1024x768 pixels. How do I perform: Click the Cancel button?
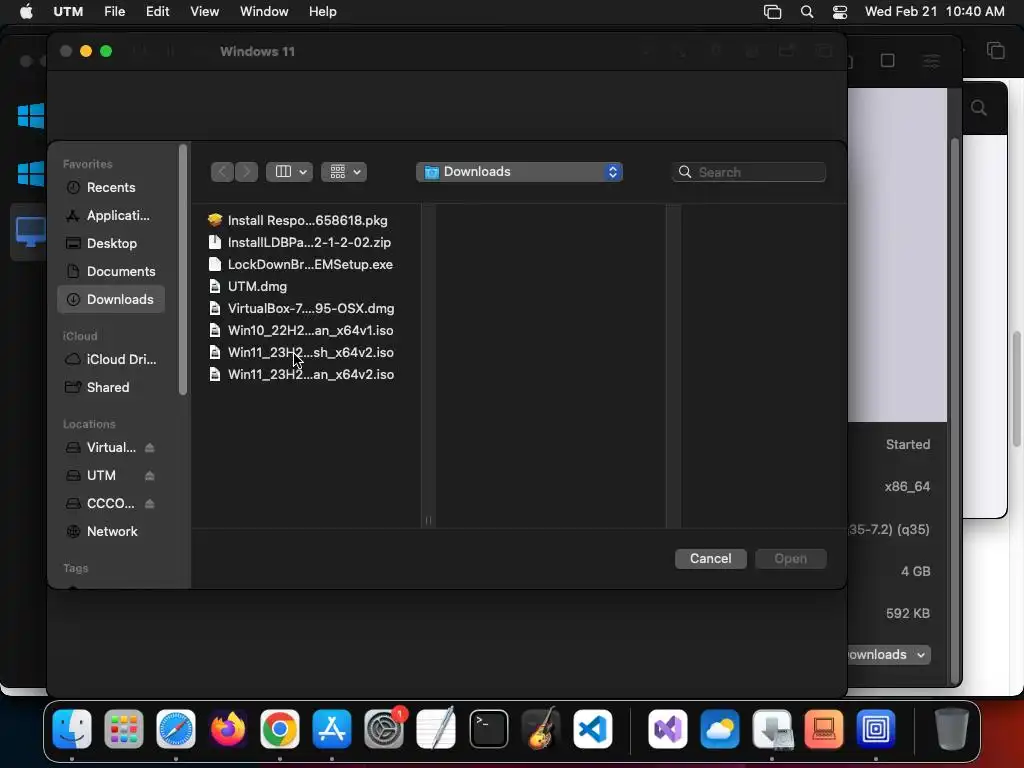click(x=711, y=559)
